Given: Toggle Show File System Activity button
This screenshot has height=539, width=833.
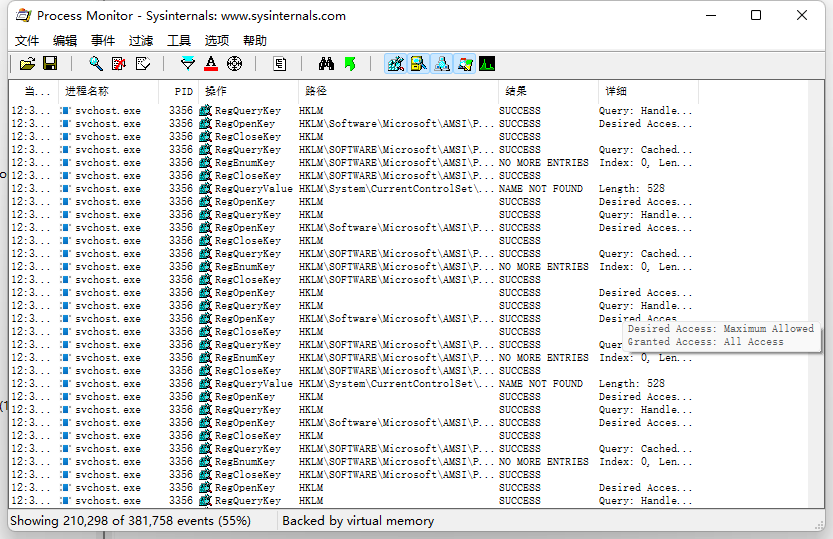Looking at the screenshot, I should (419, 64).
